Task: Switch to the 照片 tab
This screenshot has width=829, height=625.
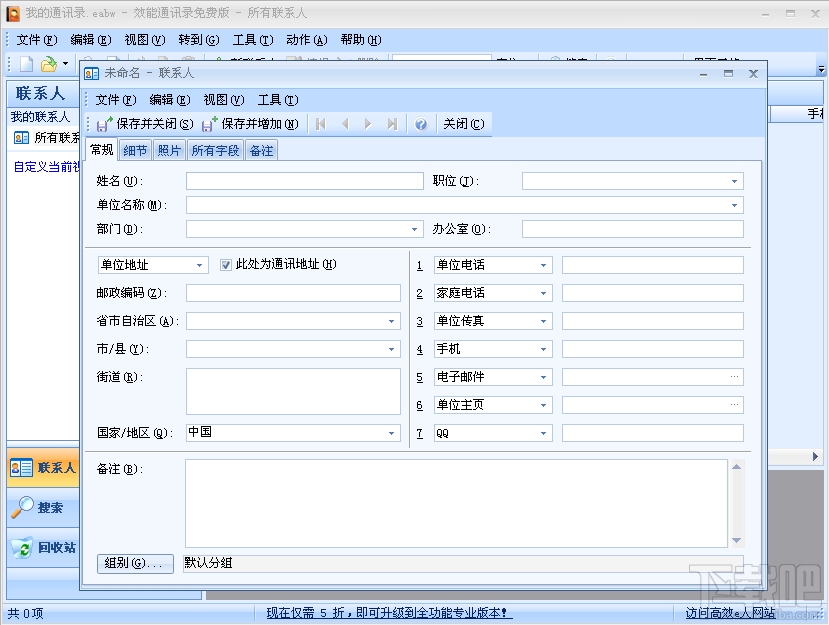Action: point(169,149)
